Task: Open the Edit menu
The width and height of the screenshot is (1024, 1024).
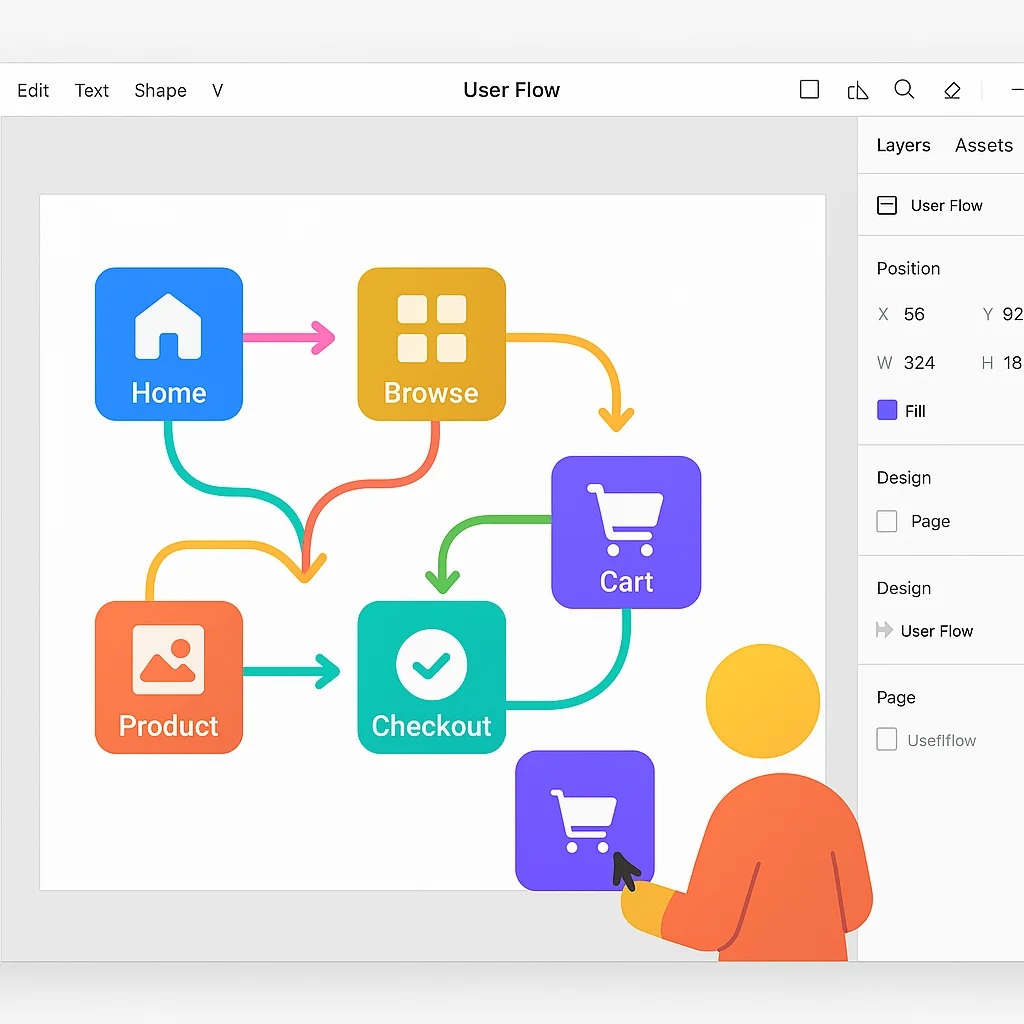Action: (x=33, y=90)
